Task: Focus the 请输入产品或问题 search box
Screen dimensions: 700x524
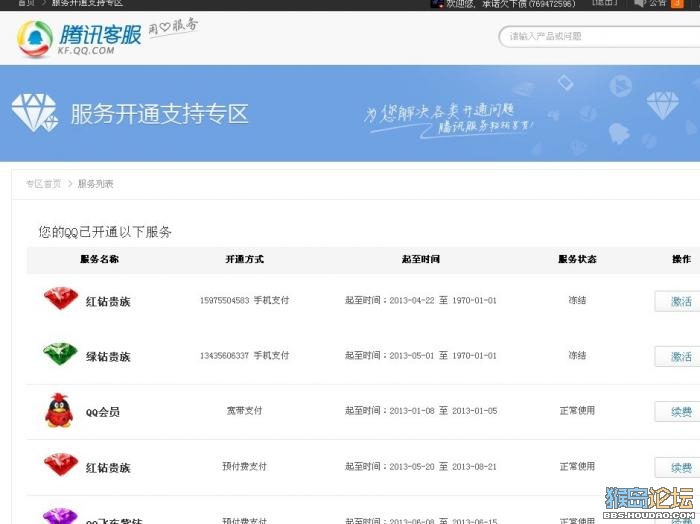Action: point(599,36)
